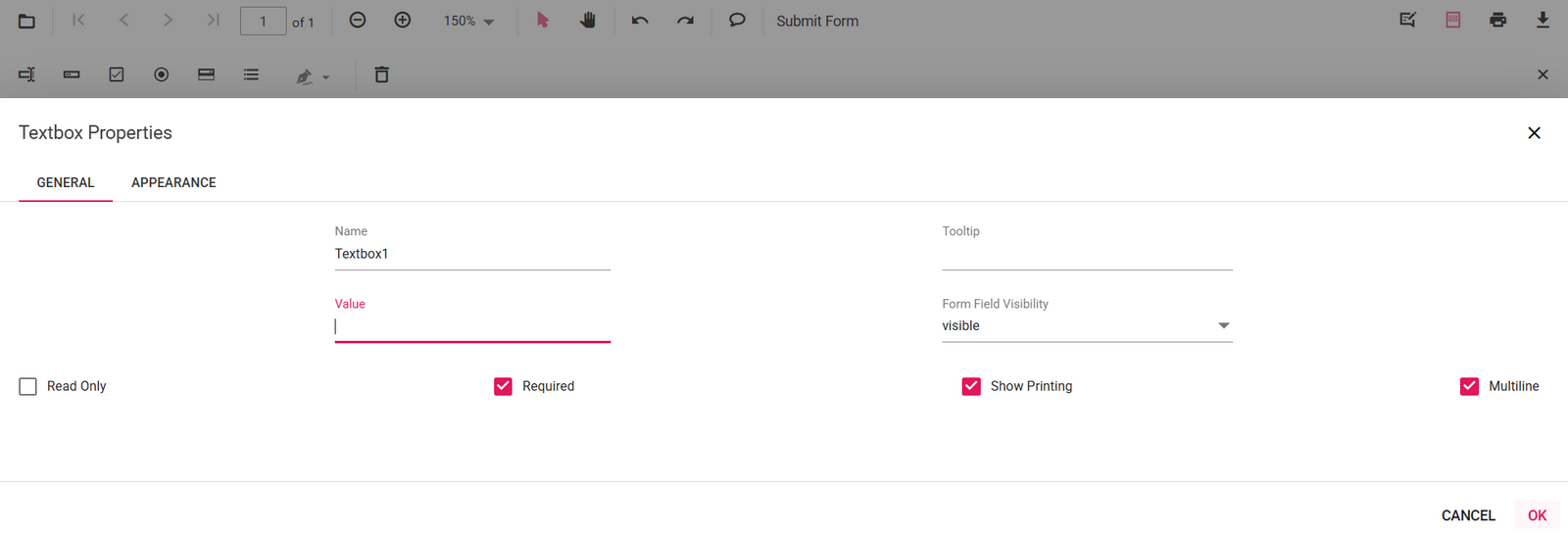Print the document with printer icon
This screenshot has width=1568, height=537.
[x=1497, y=21]
